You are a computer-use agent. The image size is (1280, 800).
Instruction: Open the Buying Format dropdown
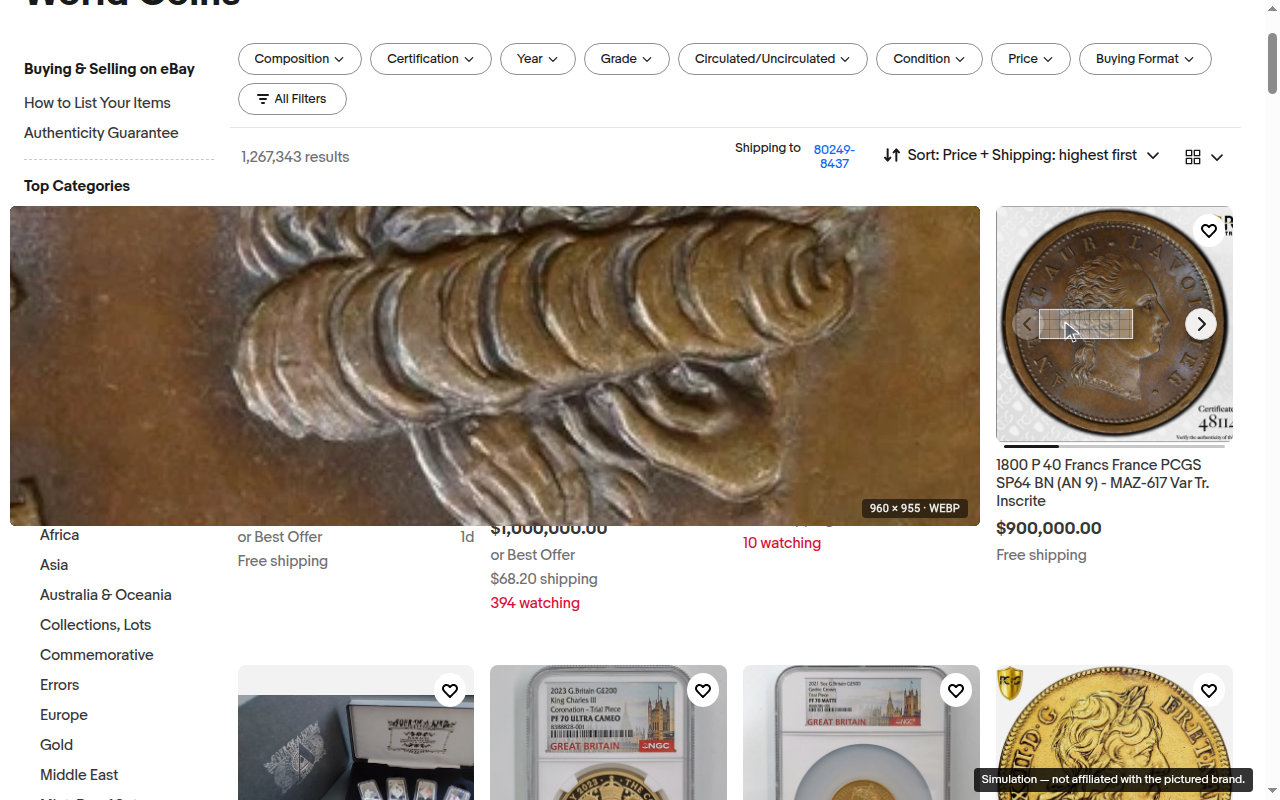click(x=1145, y=59)
